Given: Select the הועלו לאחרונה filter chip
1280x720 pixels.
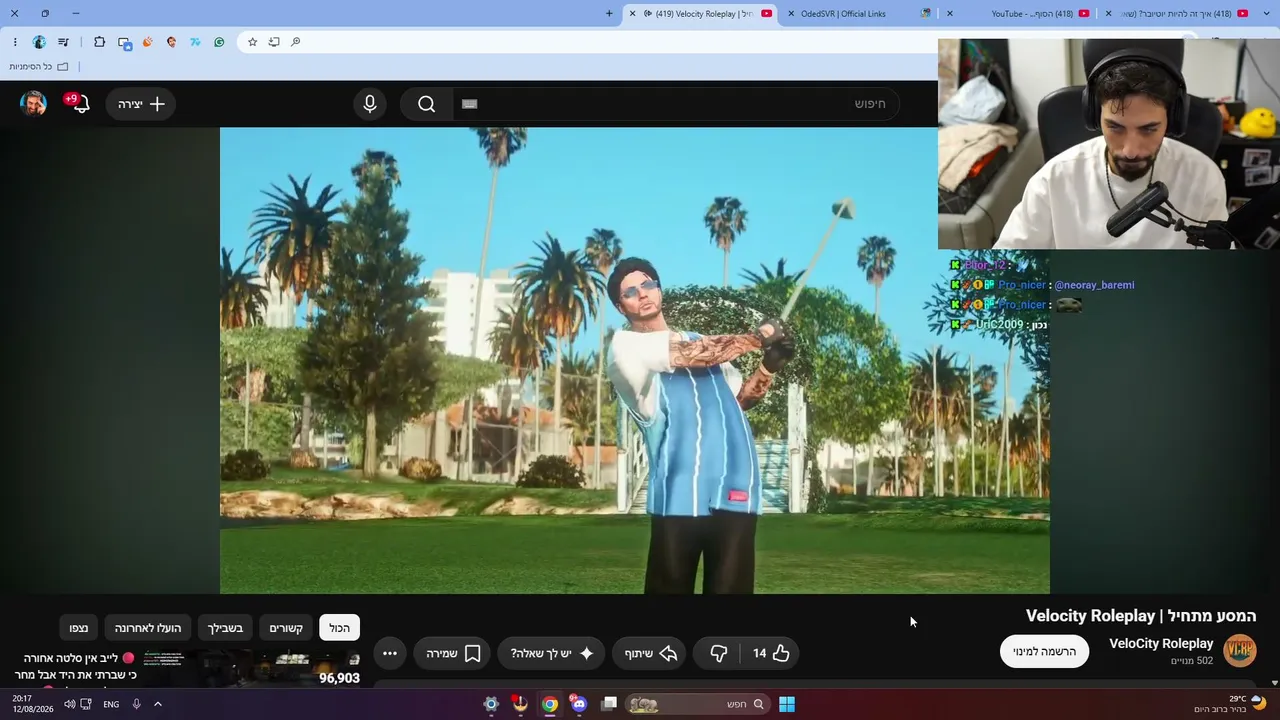Looking at the screenshot, I should click(148, 628).
